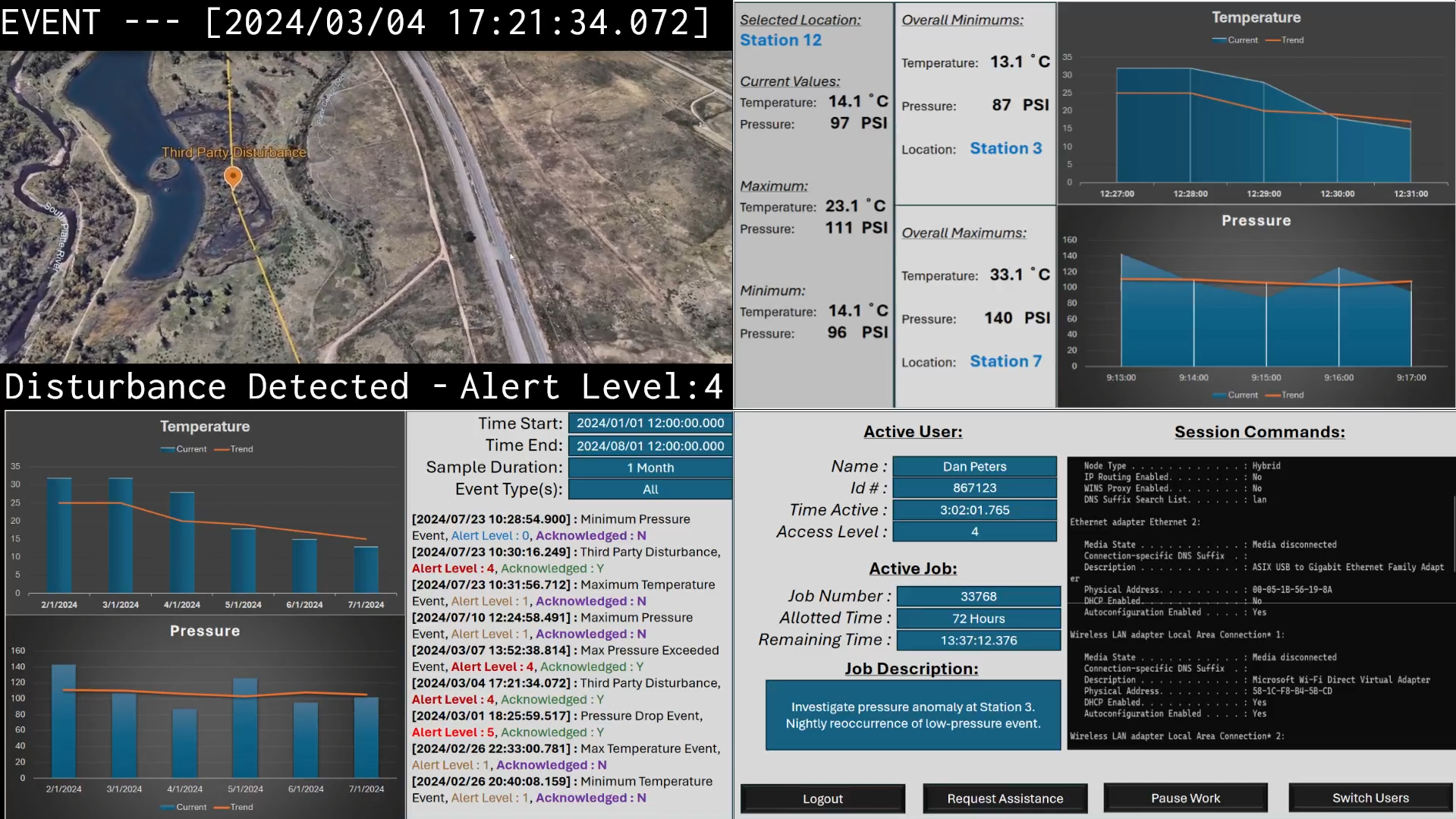
Task: Click the 7/1/2024 bar in monthly Temperature chart
Action: [366, 569]
